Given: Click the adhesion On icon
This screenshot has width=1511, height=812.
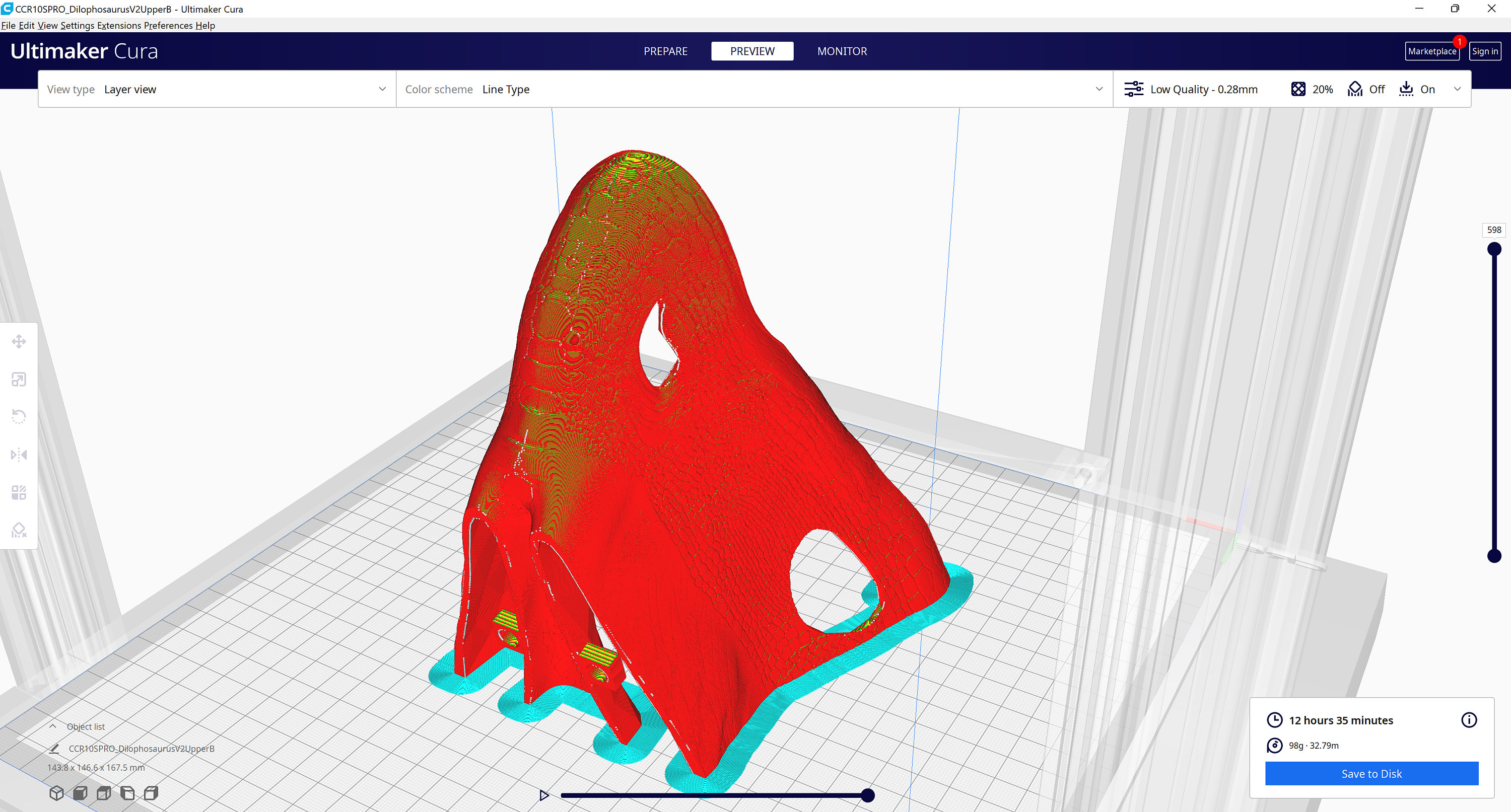Looking at the screenshot, I should click(1406, 89).
